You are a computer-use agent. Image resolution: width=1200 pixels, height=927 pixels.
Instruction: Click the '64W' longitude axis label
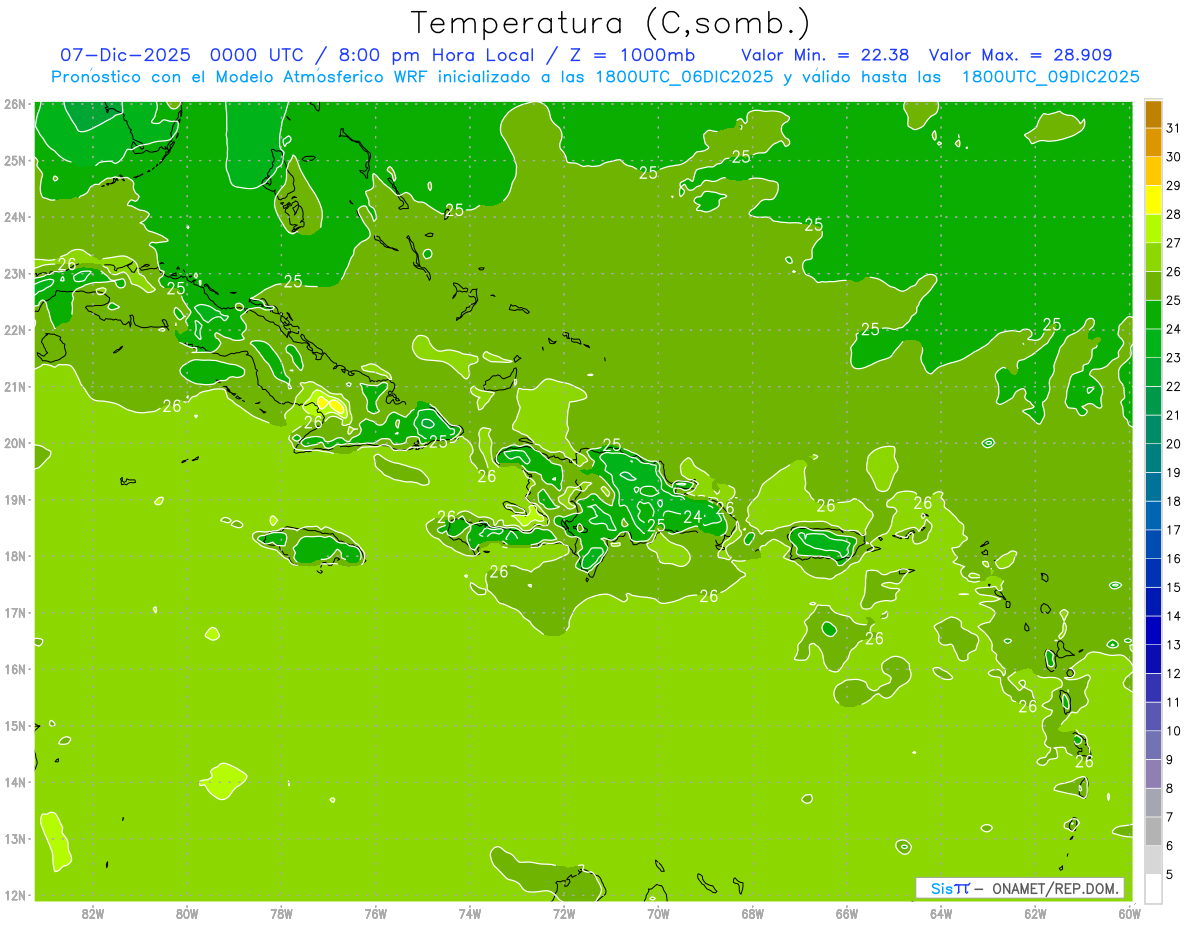941,913
